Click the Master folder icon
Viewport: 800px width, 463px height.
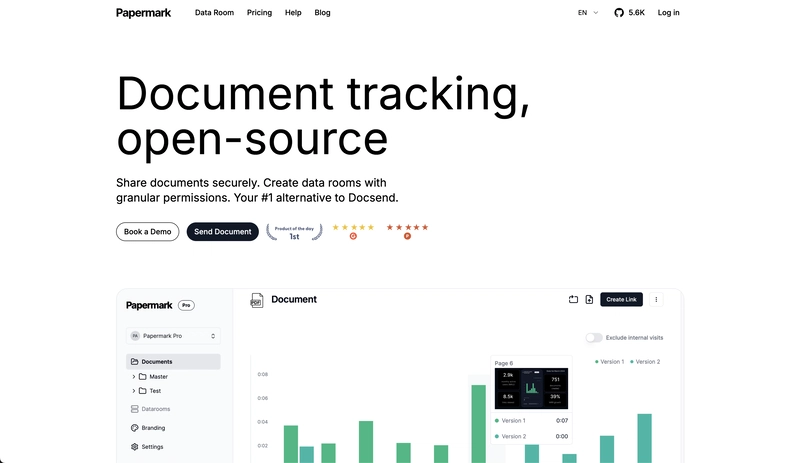pyautogui.click(x=143, y=377)
